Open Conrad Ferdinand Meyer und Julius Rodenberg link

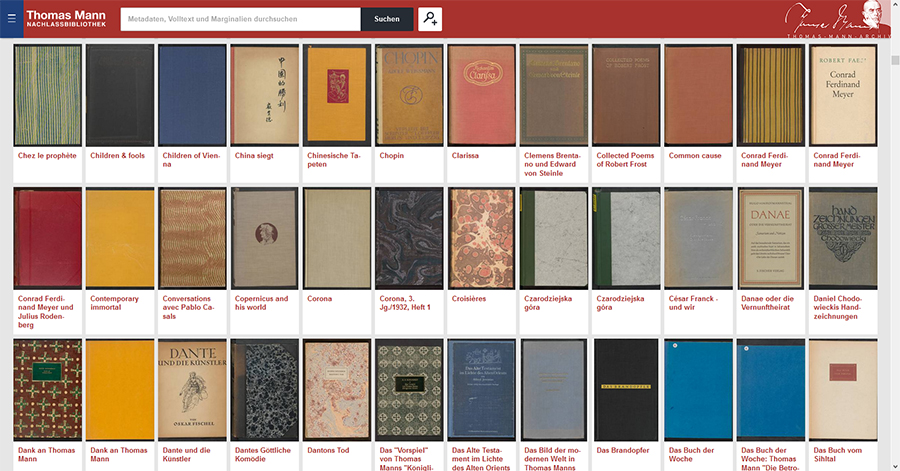(x=46, y=312)
